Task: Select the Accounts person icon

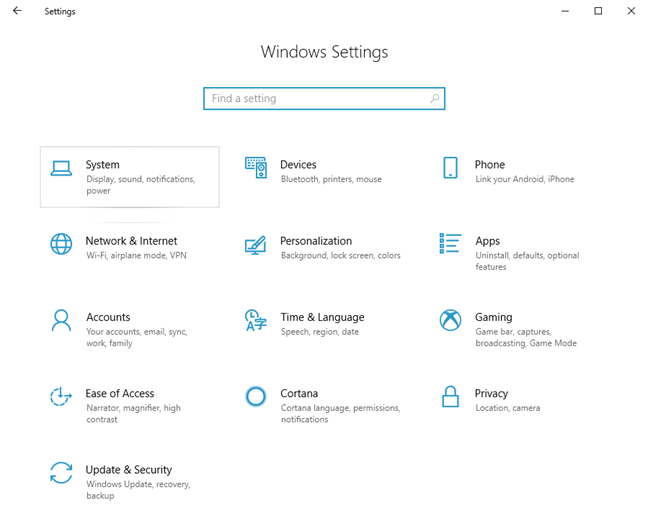Action: 61,320
